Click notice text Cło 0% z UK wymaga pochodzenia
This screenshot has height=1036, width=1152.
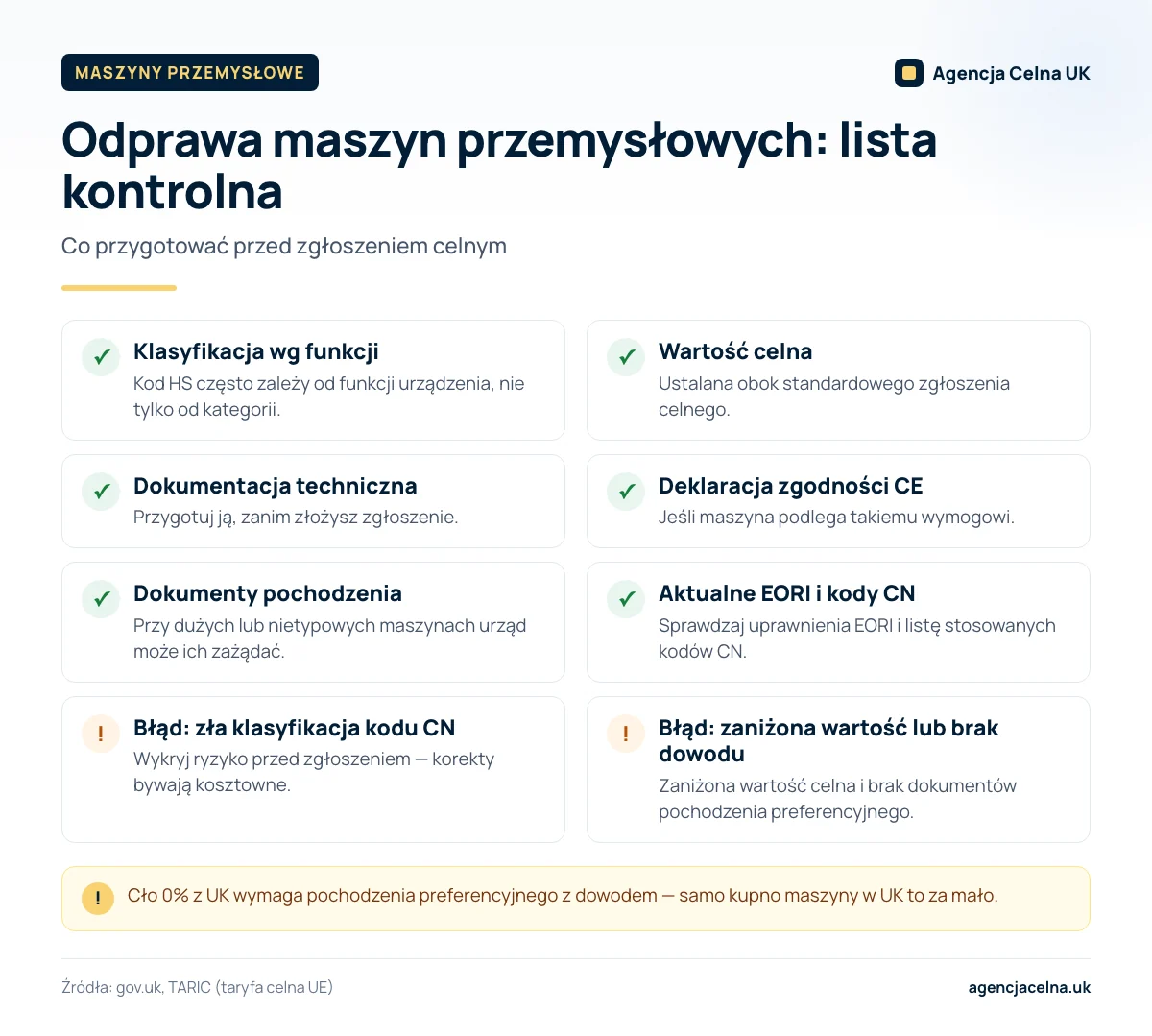click(x=563, y=895)
